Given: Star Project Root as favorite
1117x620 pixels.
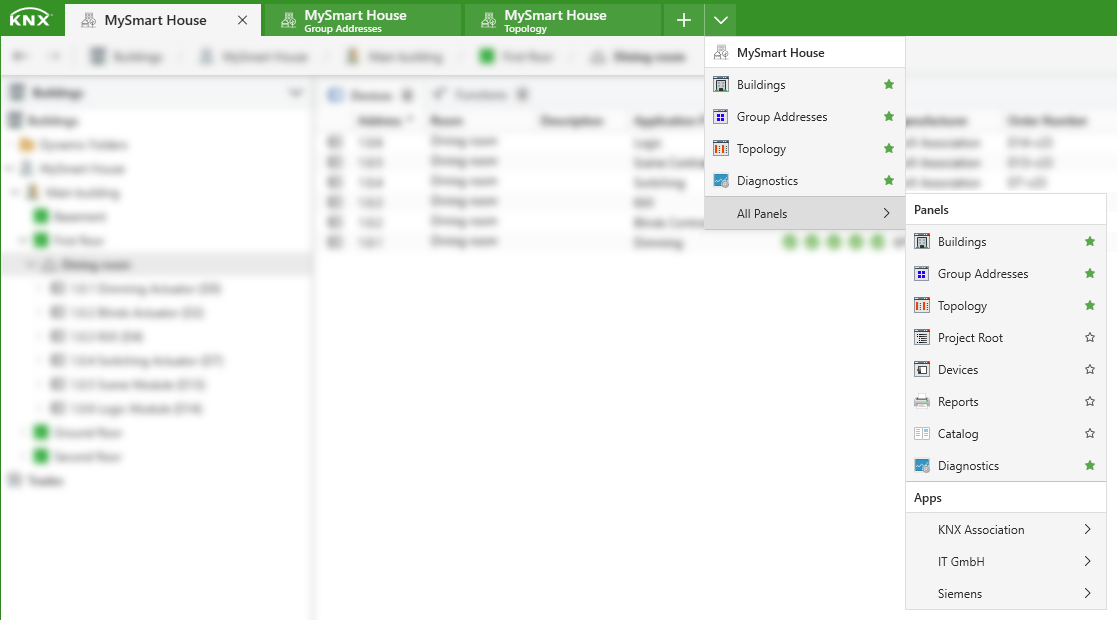Looking at the screenshot, I should coord(1089,338).
